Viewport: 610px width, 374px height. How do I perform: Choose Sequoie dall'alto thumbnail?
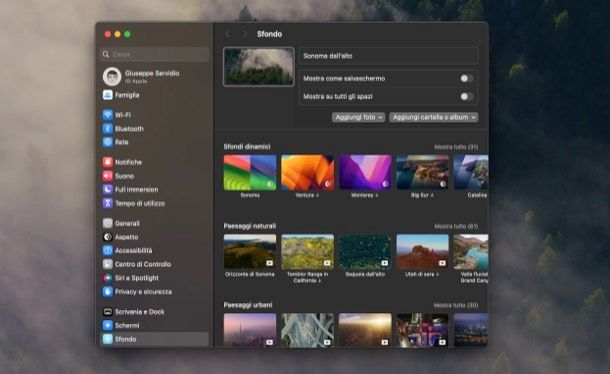coord(365,252)
